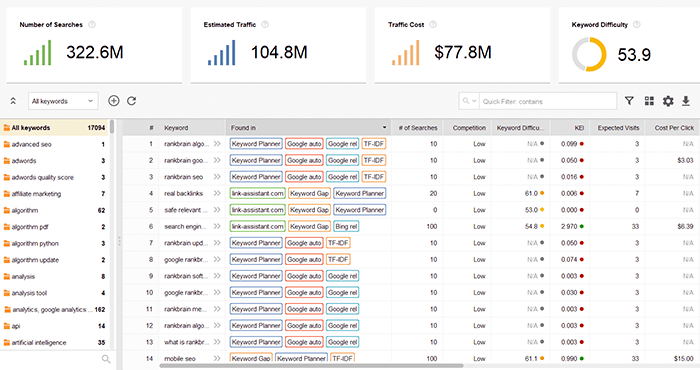The image size is (700, 370).
Task: Click the Google auto tag in row 7
Action: pyautogui.click(x=304, y=243)
